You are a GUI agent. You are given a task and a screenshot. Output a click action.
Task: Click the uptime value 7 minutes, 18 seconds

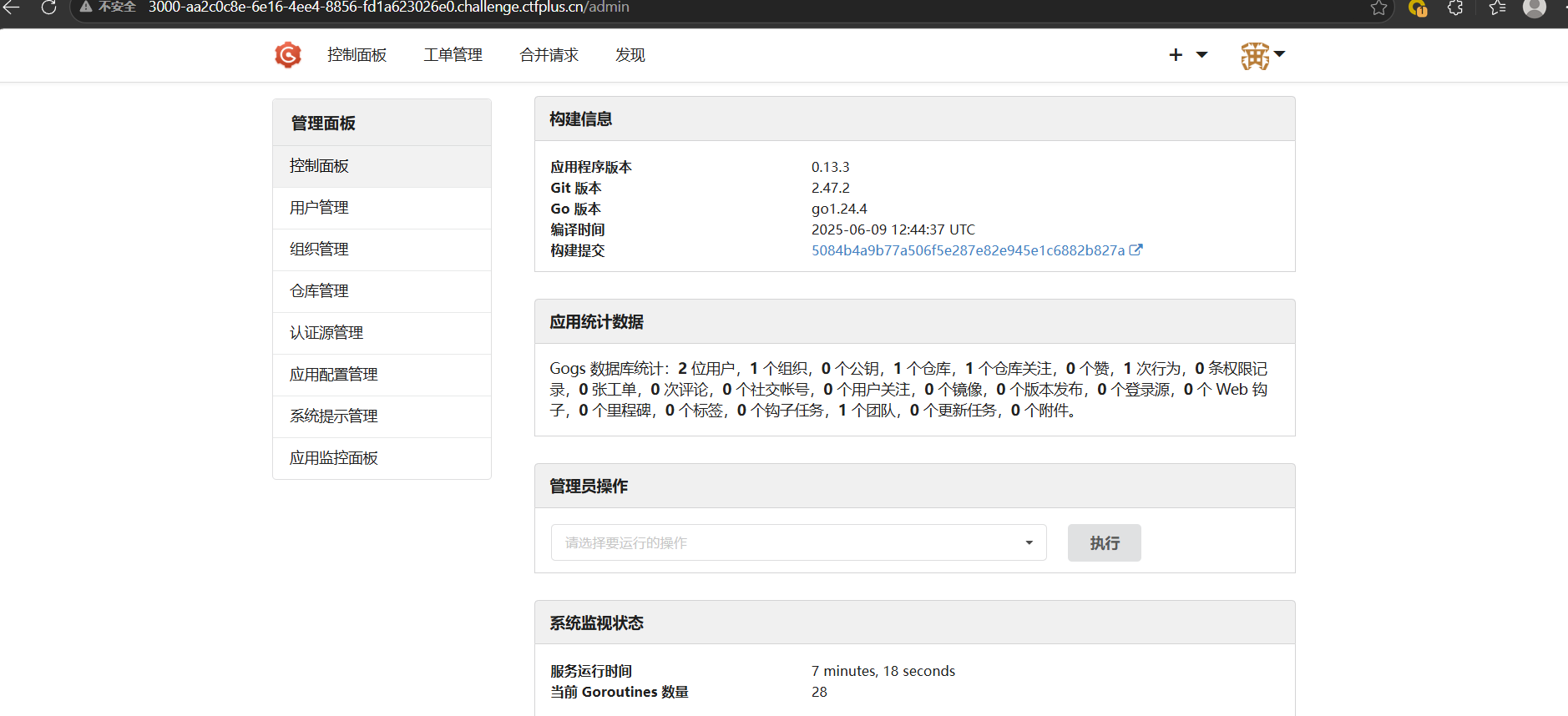[883, 671]
